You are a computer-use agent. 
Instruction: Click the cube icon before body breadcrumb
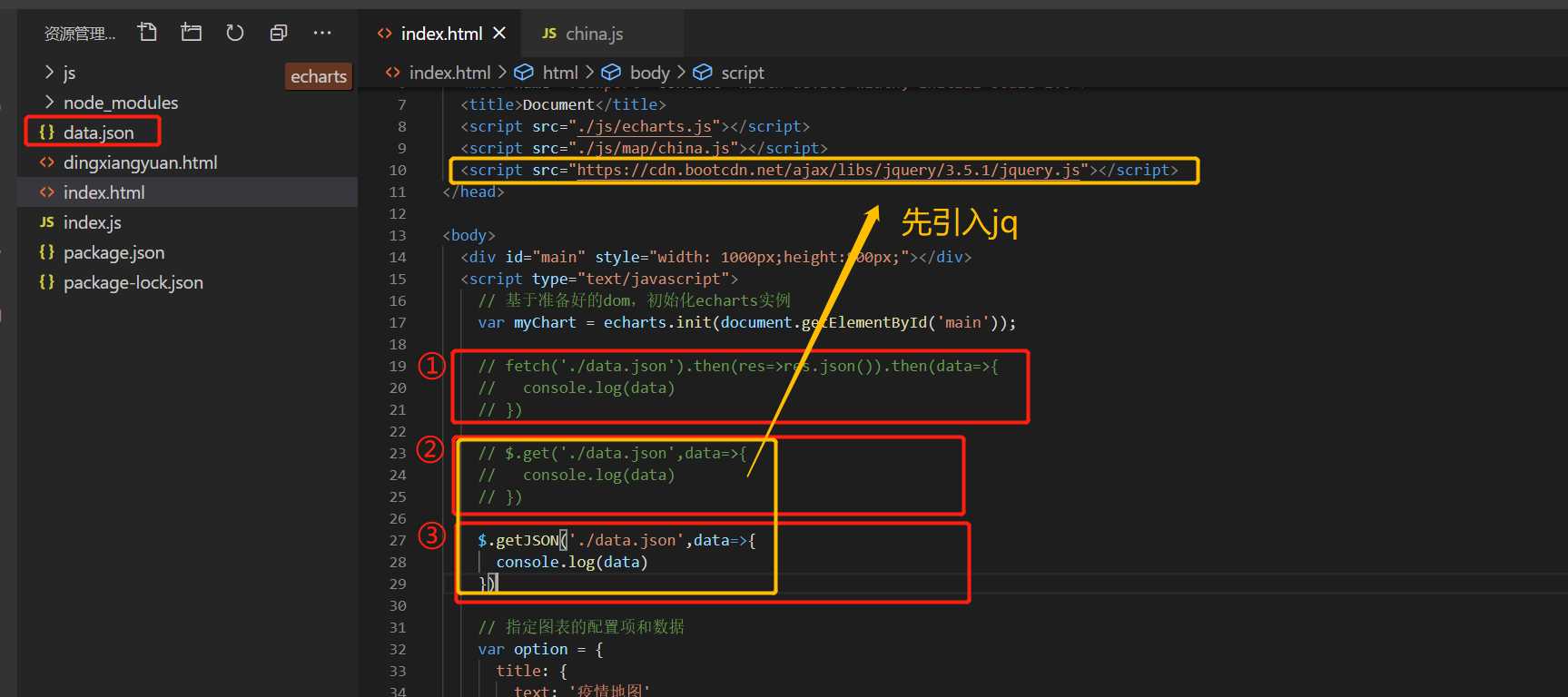[611, 73]
